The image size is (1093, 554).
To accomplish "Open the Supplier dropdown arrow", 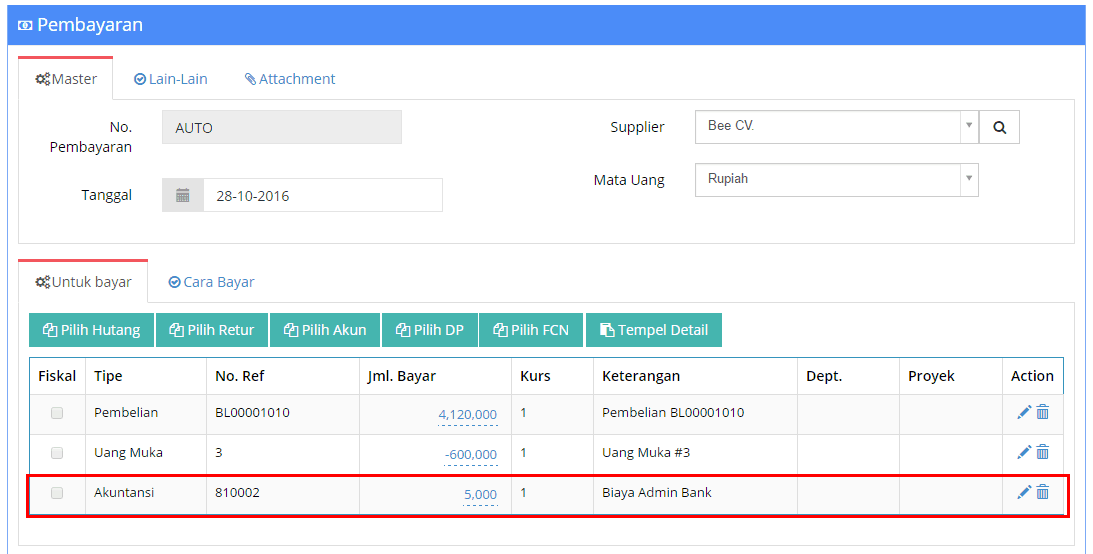I will click(x=969, y=126).
